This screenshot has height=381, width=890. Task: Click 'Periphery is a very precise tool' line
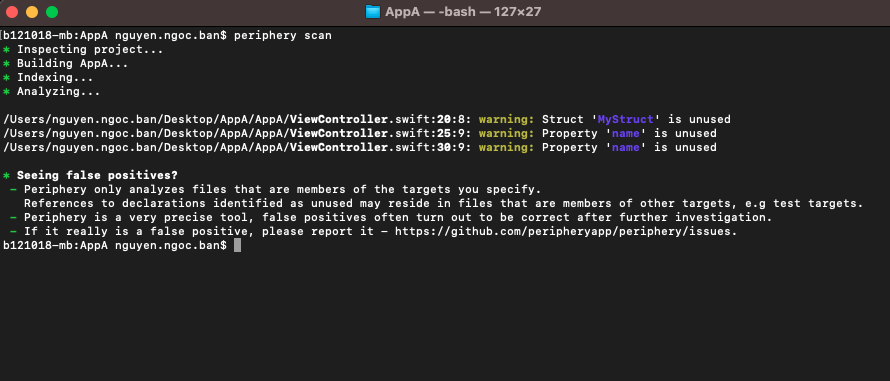397,217
